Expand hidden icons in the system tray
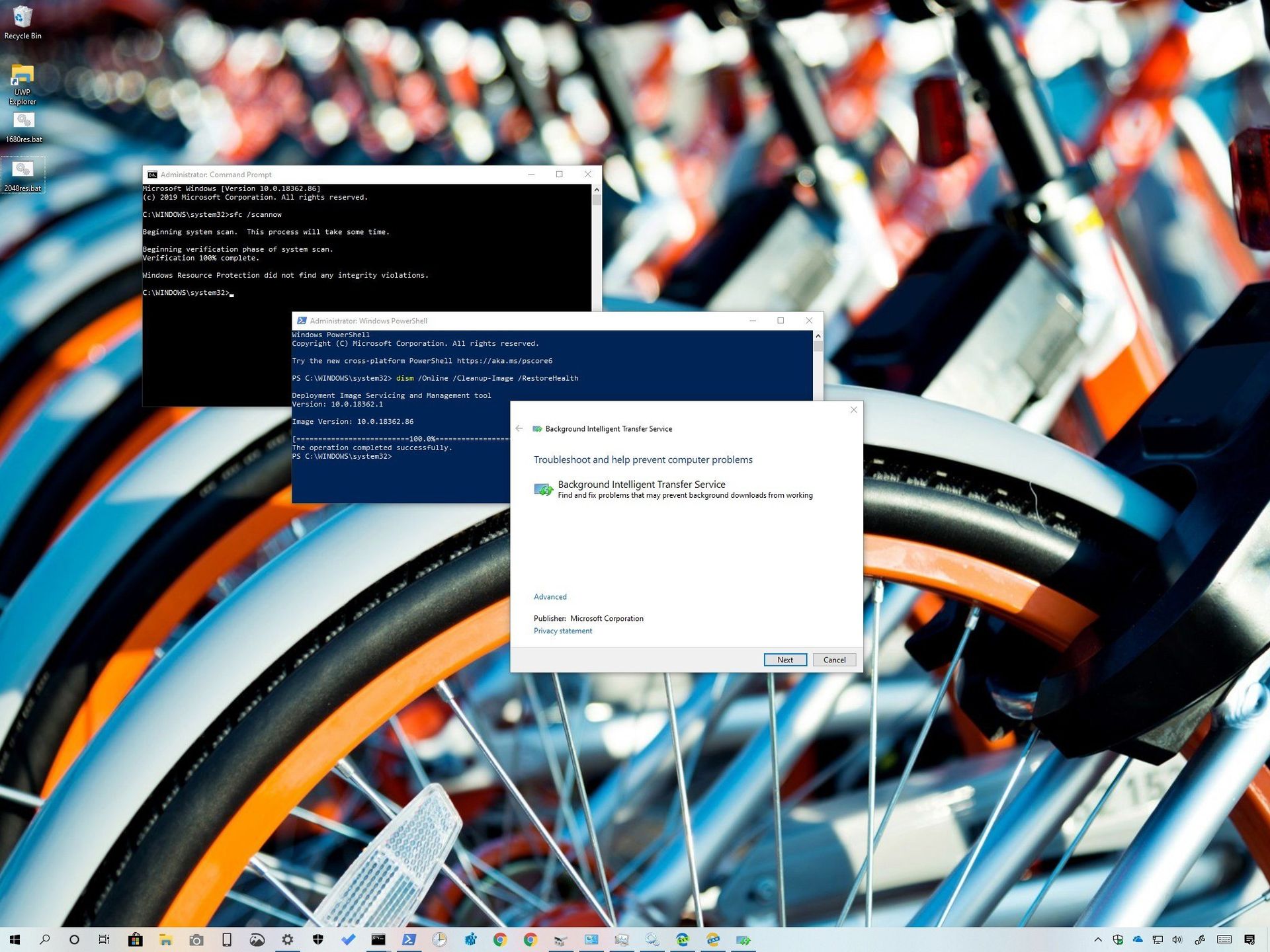This screenshot has height=952, width=1270. click(x=1098, y=939)
